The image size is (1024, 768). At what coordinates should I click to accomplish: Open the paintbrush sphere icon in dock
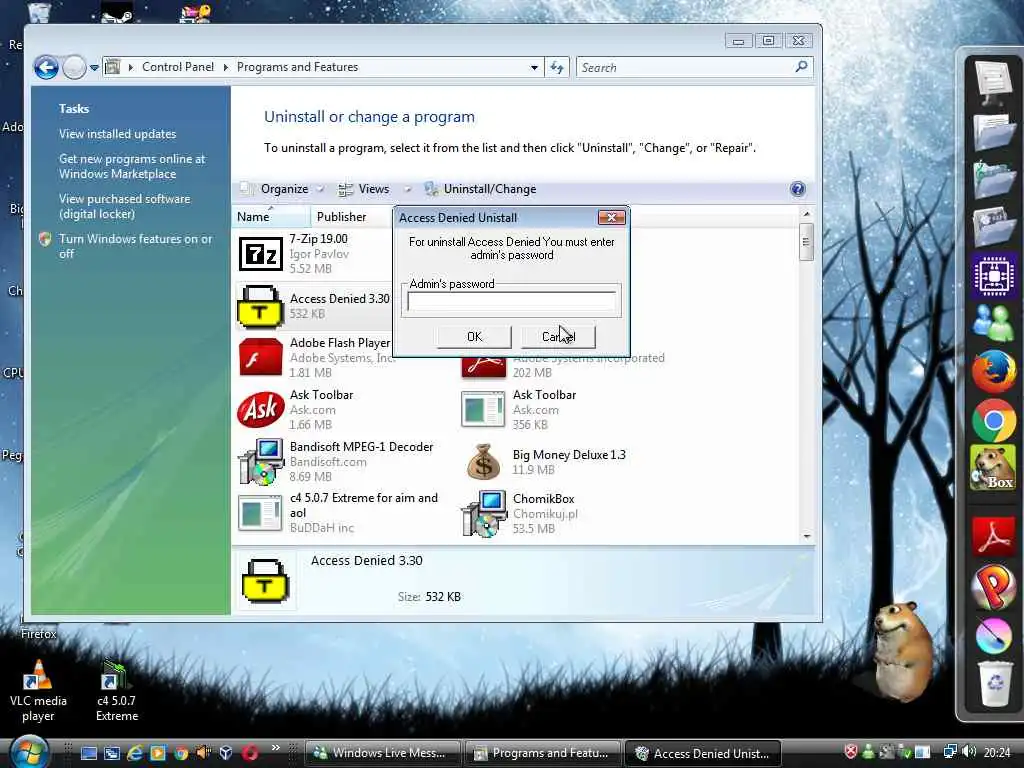coord(993,635)
